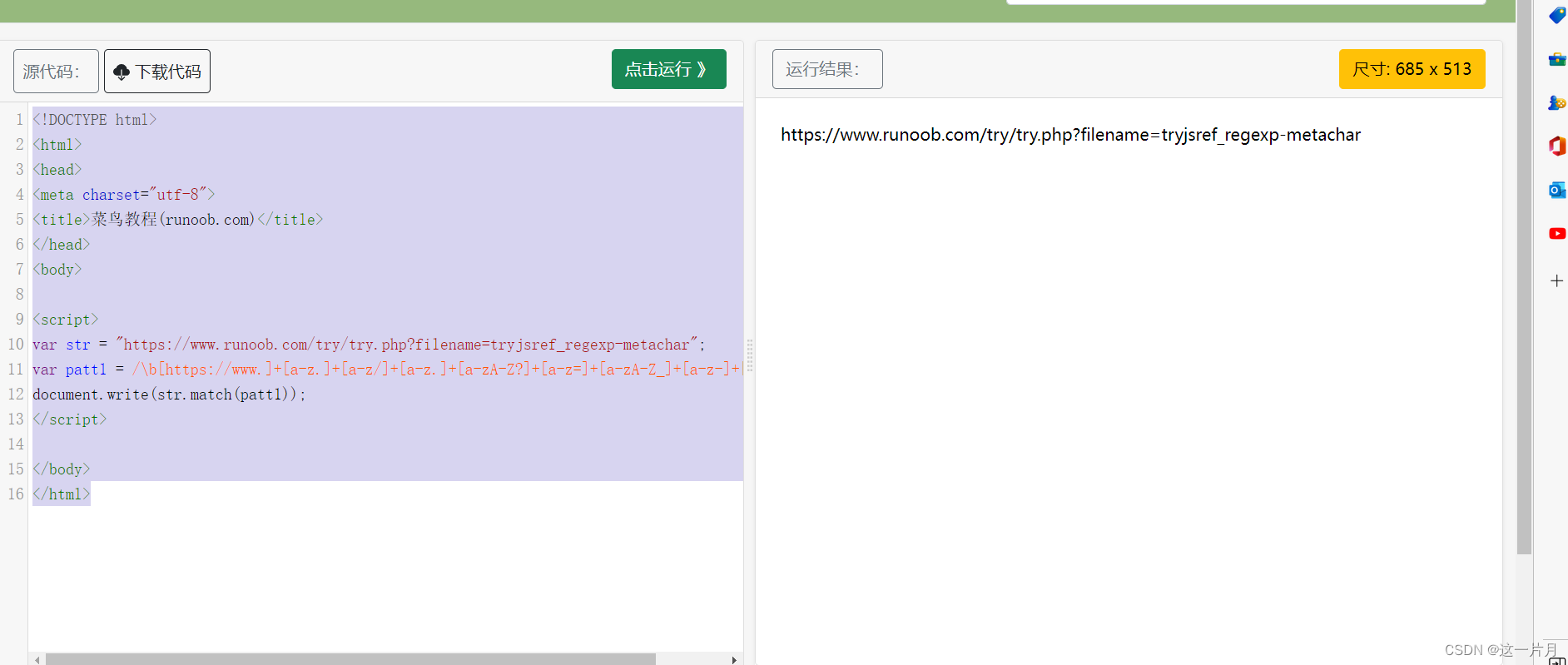Click the closing </html> code line
The width and height of the screenshot is (1568, 665).
click(x=62, y=494)
